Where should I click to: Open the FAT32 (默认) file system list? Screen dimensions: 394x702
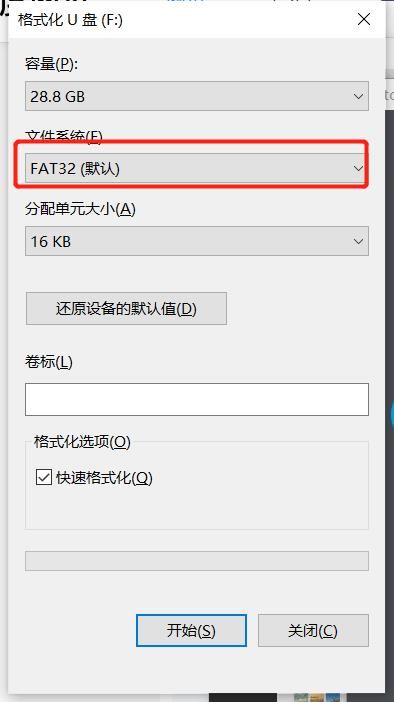pyautogui.click(x=197, y=168)
